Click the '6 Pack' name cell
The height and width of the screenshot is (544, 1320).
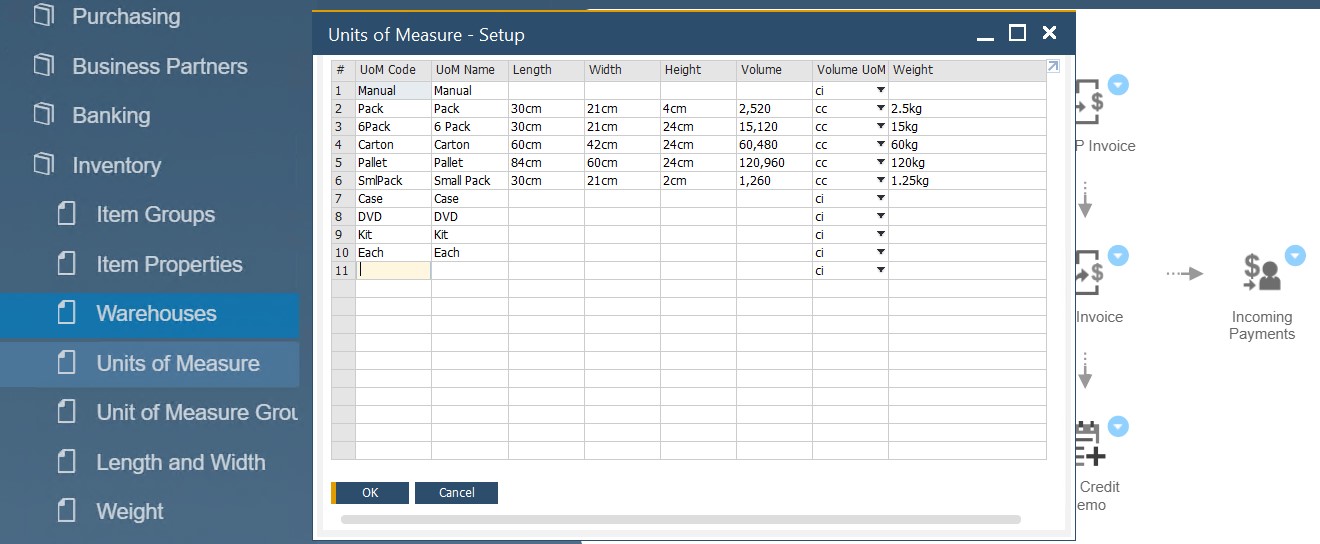point(470,126)
